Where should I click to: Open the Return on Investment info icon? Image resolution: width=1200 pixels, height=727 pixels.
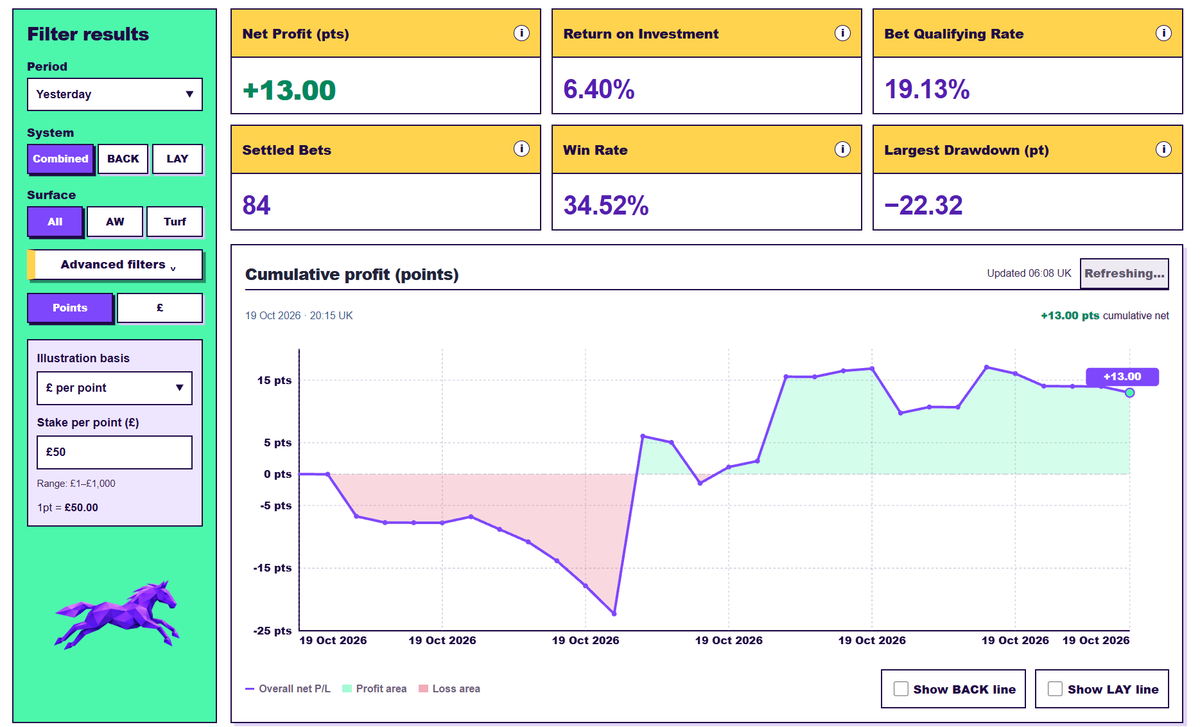tap(842, 33)
